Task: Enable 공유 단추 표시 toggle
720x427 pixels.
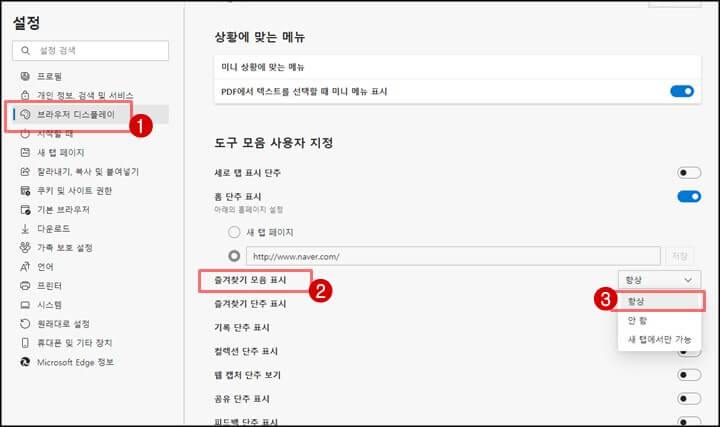Action: click(x=689, y=399)
